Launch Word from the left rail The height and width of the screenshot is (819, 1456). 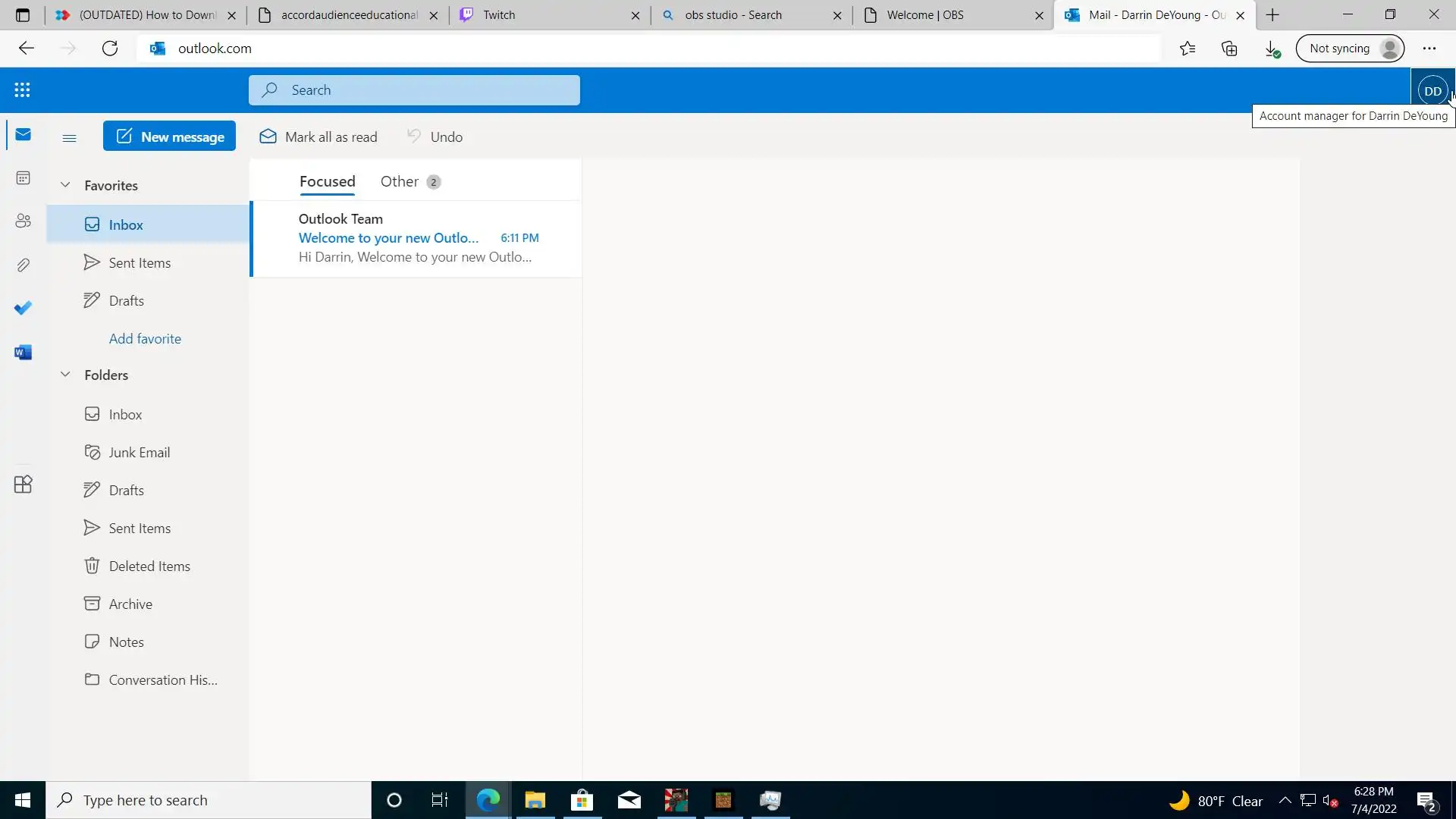pyautogui.click(x=23, y=352)
